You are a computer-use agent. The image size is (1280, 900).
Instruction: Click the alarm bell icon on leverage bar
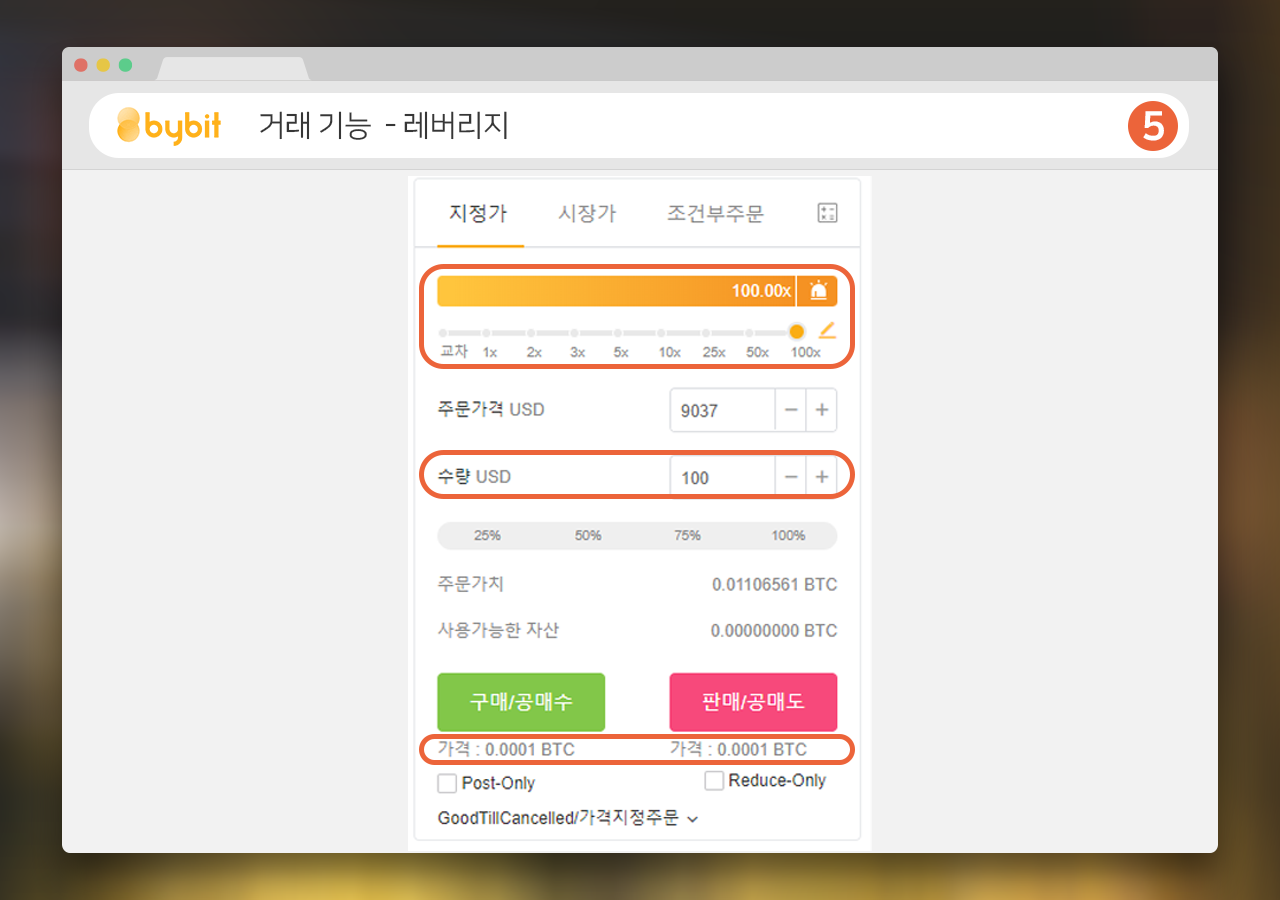click(818, 291)
